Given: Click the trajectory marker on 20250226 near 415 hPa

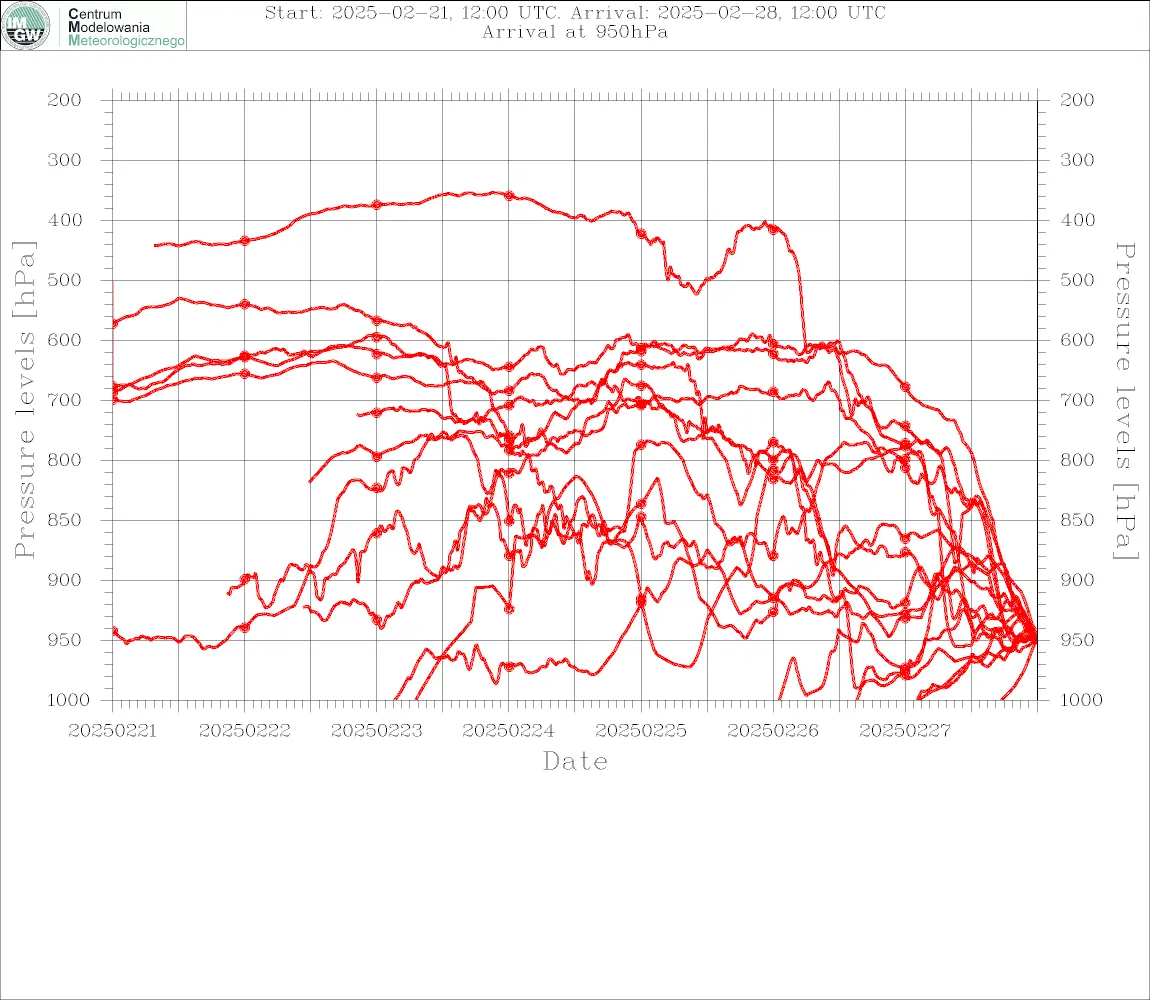Looking at the screenshot, I should pyautogui.click(x=773, y=229).
